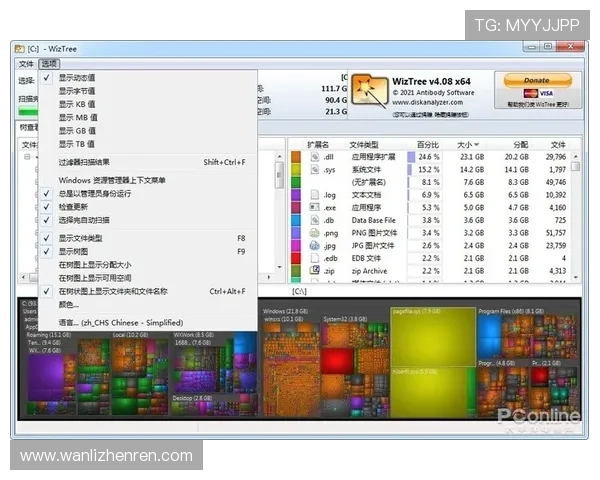Enable 在树图上显示可用空间 option

point(148,278)
